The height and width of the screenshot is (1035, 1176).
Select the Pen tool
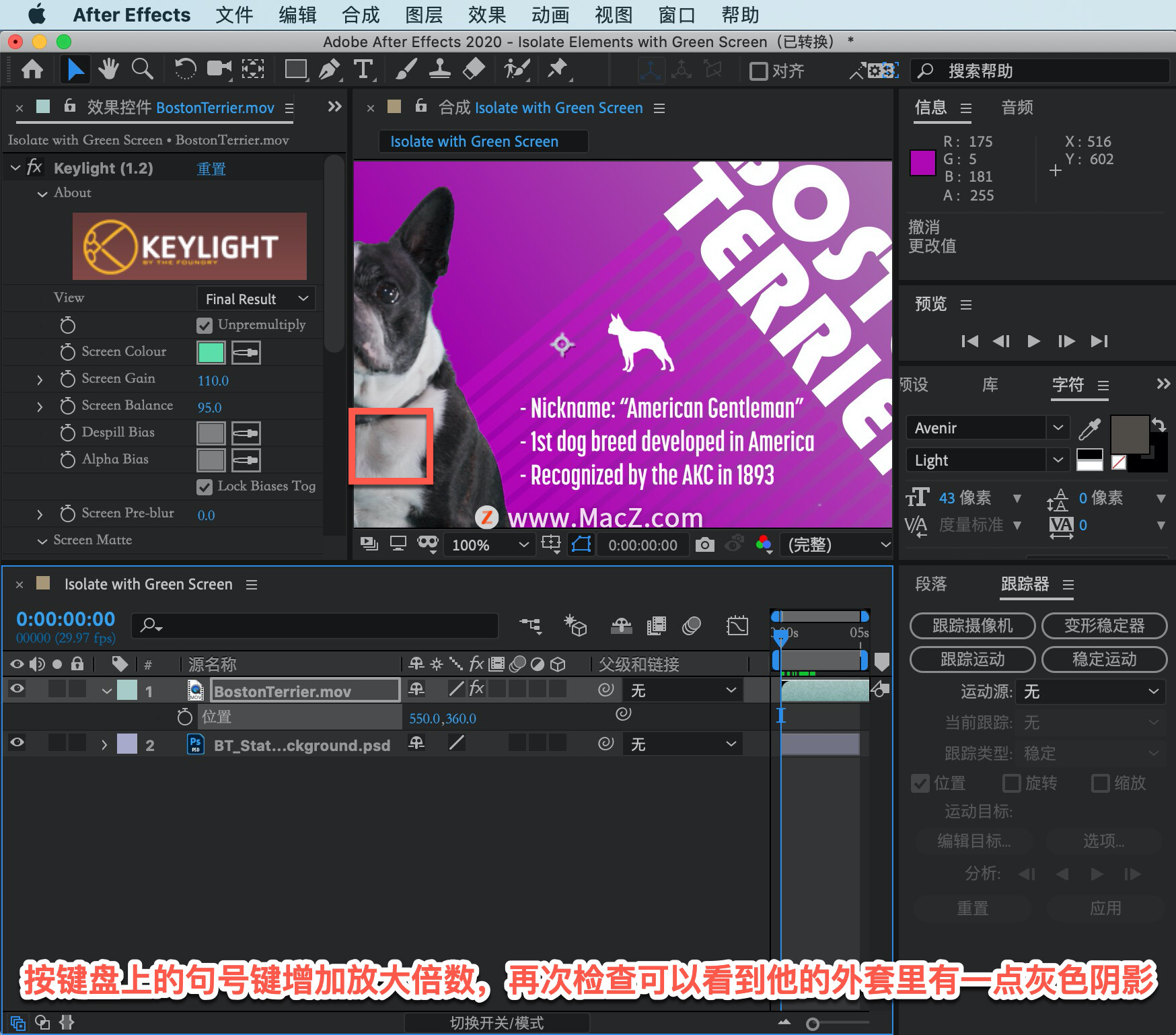pos(330,69)
